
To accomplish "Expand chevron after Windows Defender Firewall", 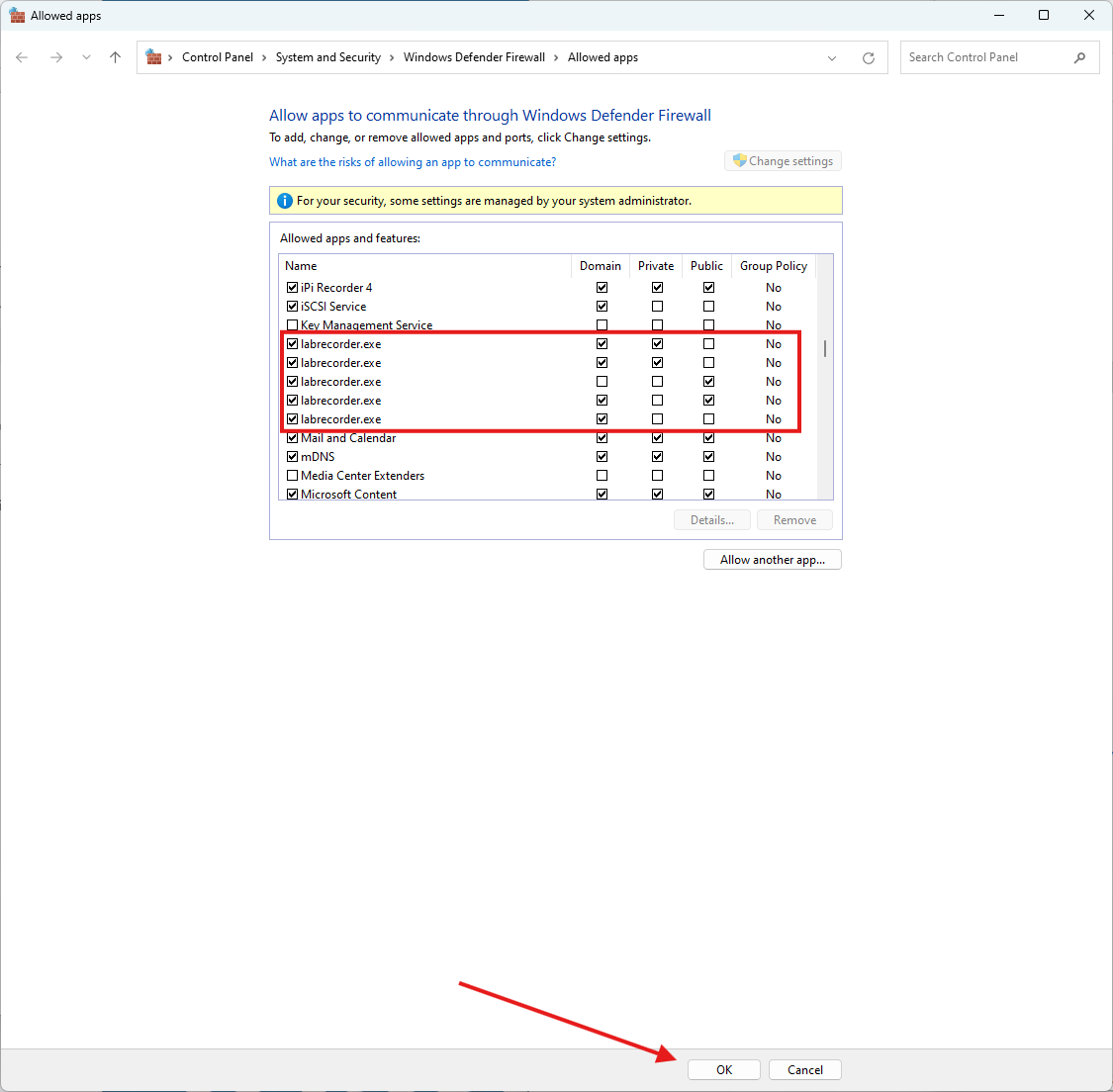I will [x=556, y=57].
